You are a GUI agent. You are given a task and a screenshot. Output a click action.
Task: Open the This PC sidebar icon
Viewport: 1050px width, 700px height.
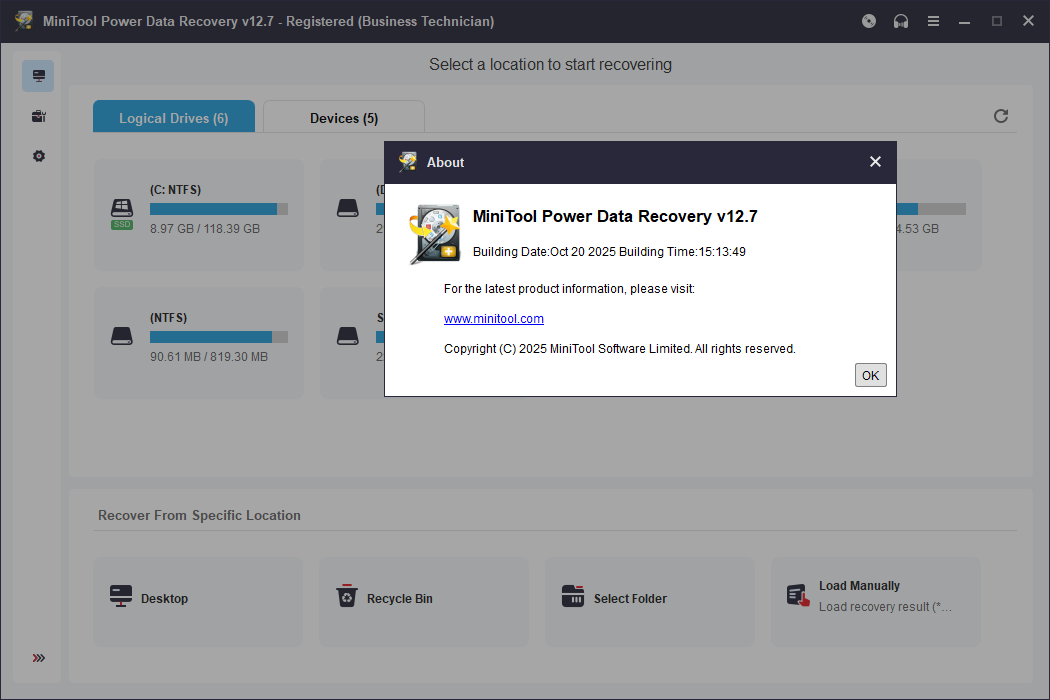pyautogui.click(x=38, y=76)
